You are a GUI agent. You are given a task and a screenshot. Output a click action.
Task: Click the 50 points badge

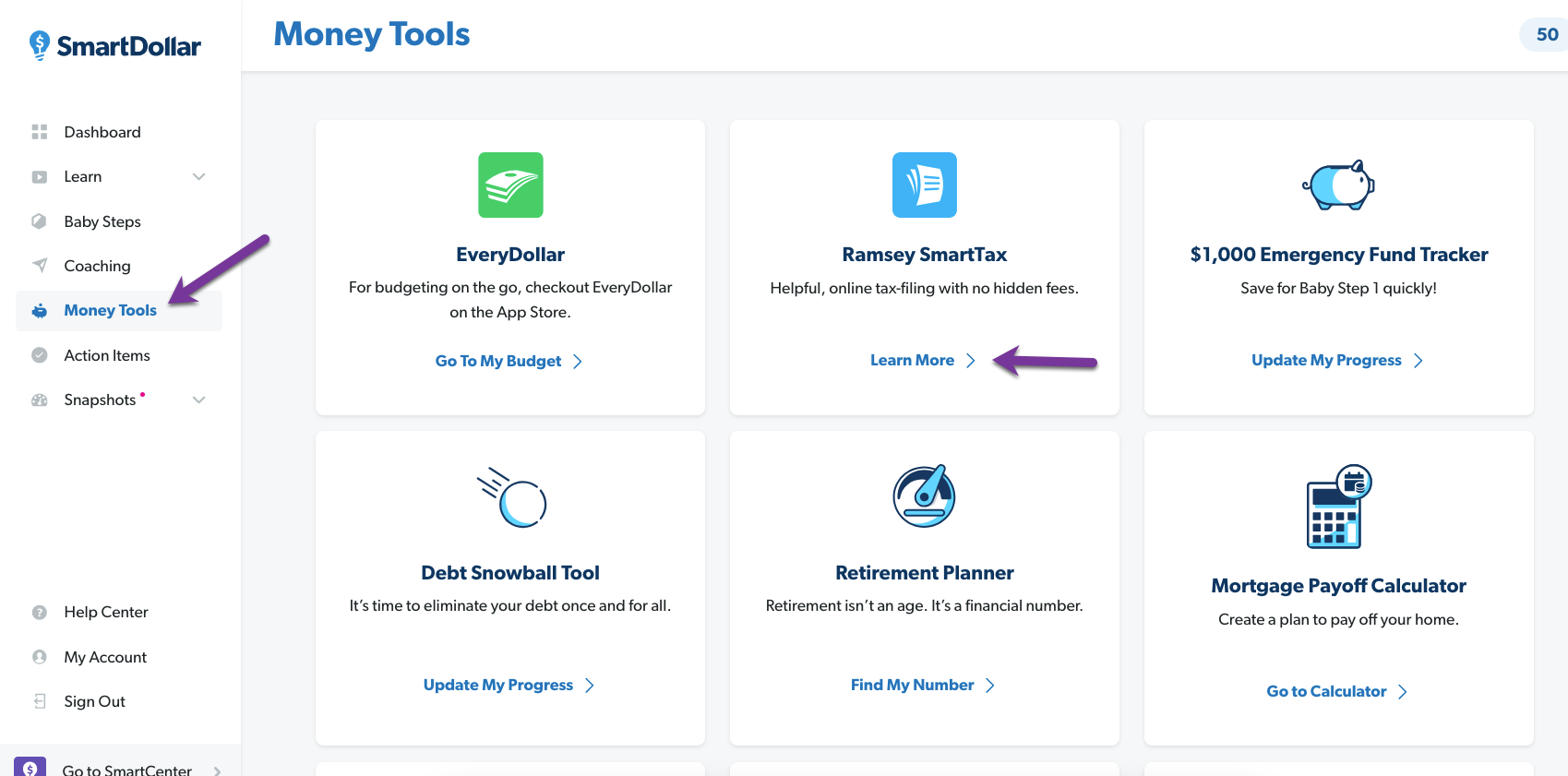click(x=1546, y=35)
